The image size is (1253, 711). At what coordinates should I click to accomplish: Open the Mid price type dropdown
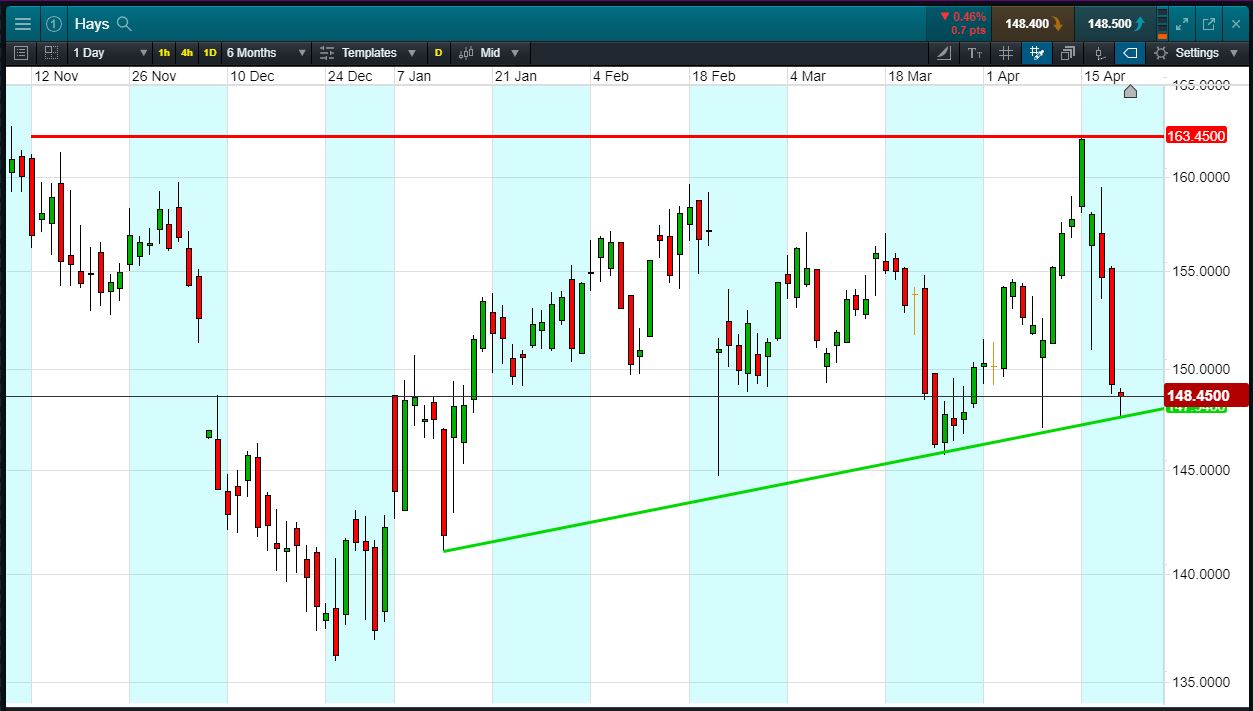point(489,52)
